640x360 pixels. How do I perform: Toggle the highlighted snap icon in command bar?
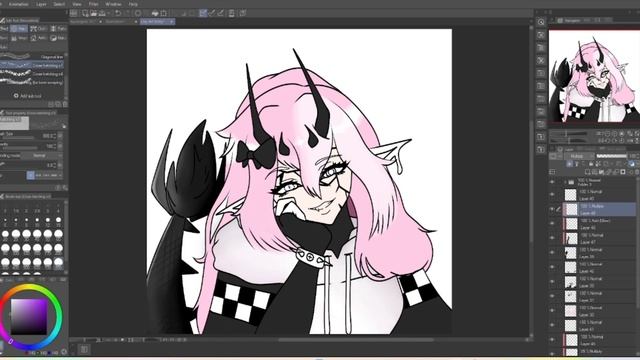(x=203, y=13)
